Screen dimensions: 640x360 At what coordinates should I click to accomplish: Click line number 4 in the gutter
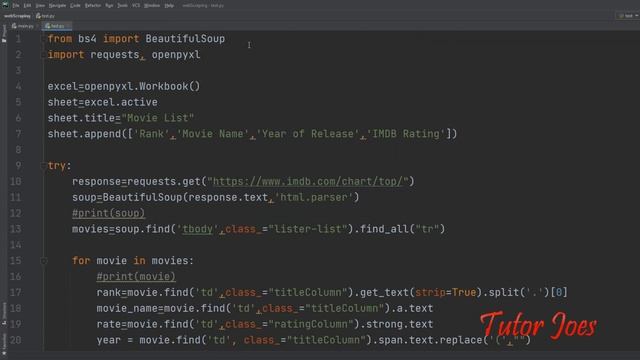point(18,87)
